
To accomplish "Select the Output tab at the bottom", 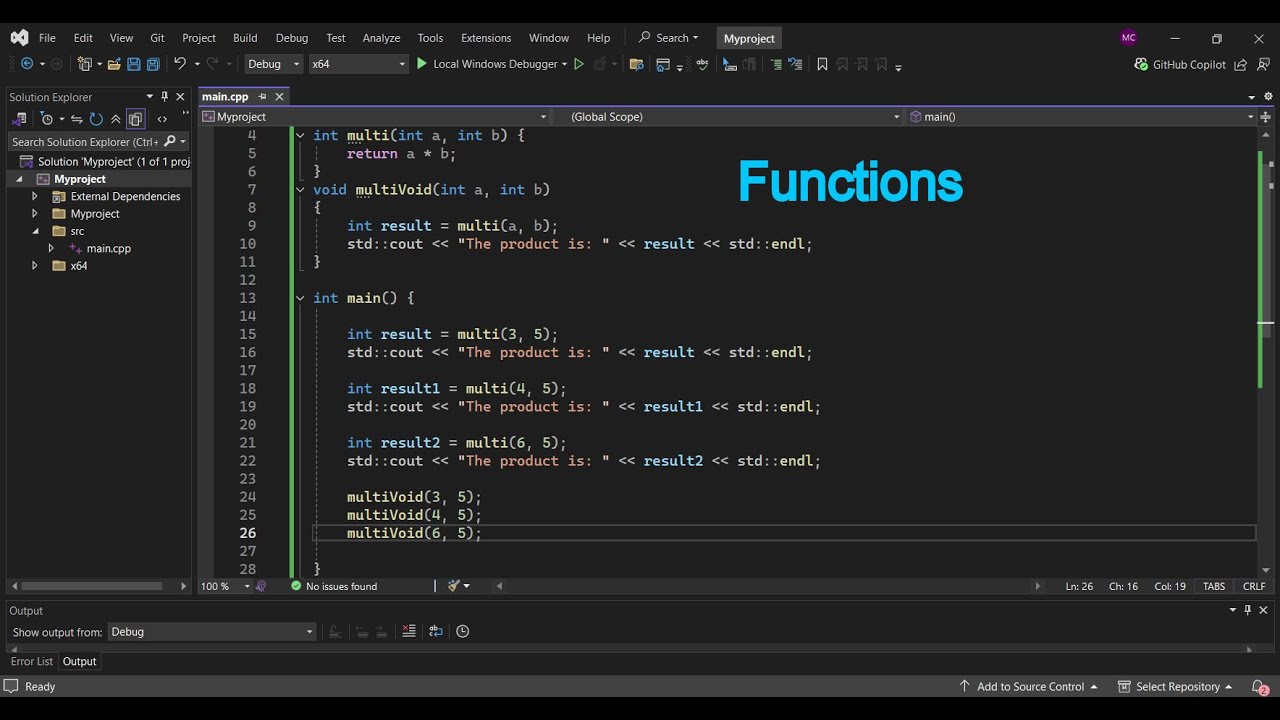I will pyautogui.click(x=80, y=661).
